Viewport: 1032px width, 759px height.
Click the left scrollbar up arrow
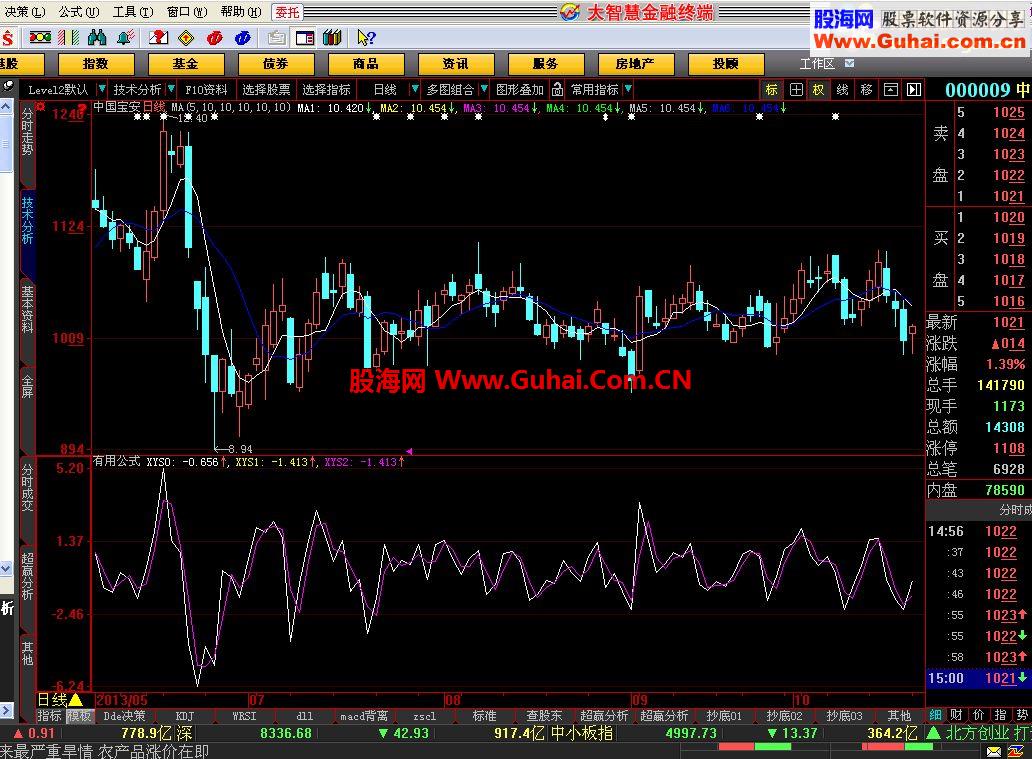(x=6, y=107)
